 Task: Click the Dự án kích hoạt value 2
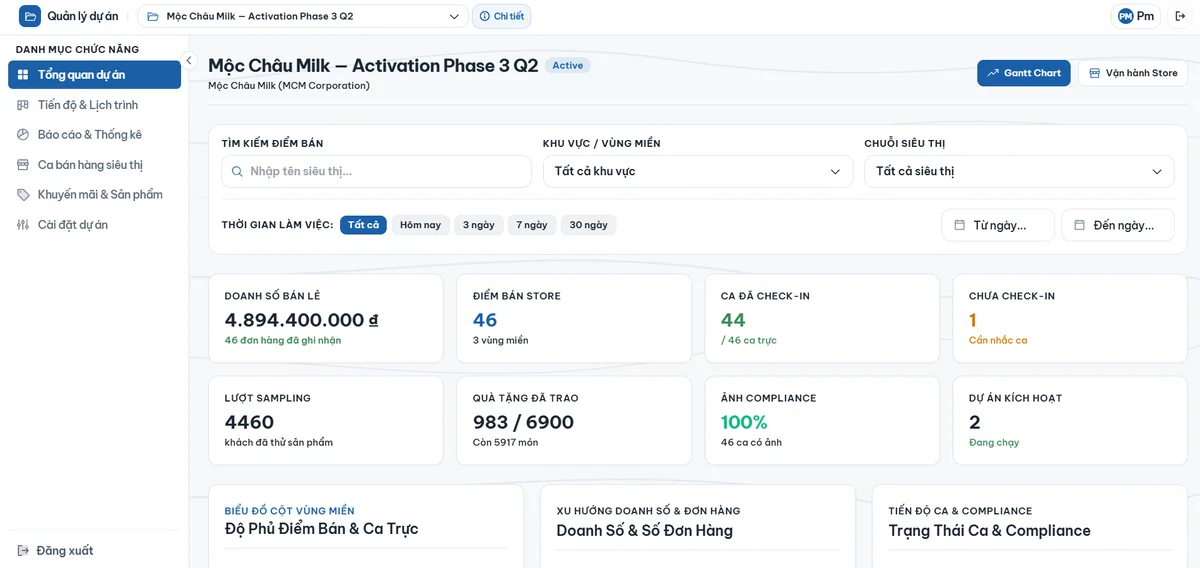975,422
